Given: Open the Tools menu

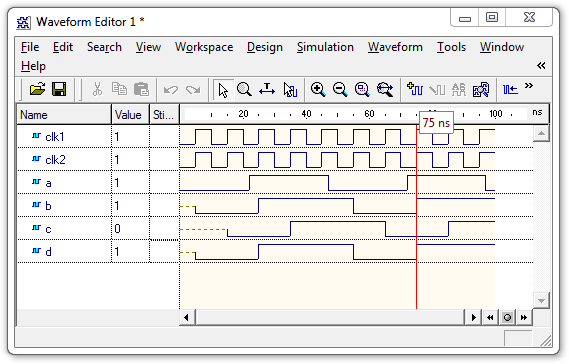Looking at the screenshot, I should coord(451,47).
